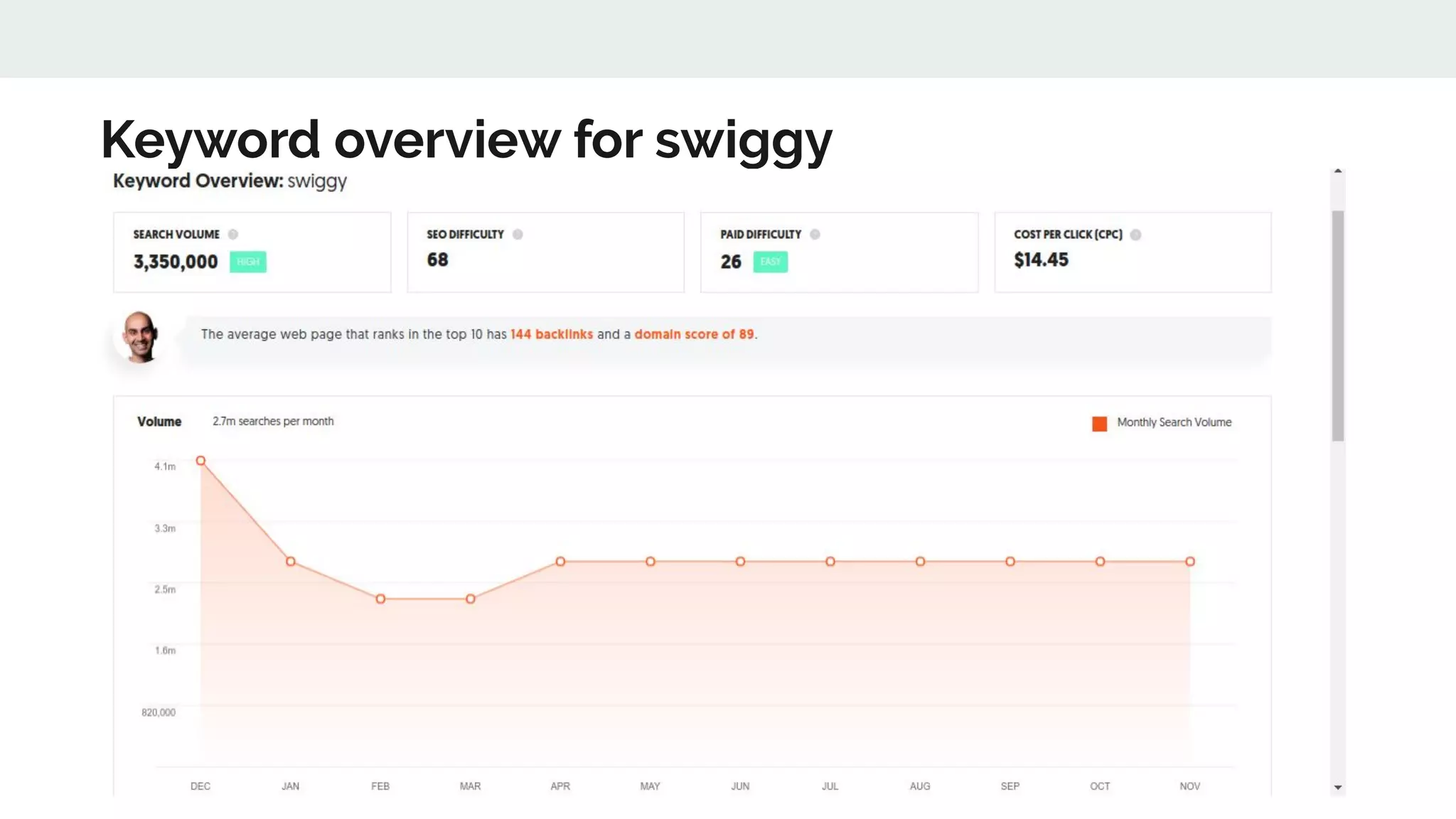This screenshot has width=1456, height=819.
Task: Select the NOV data point on chart
Action: (1189, 562)
